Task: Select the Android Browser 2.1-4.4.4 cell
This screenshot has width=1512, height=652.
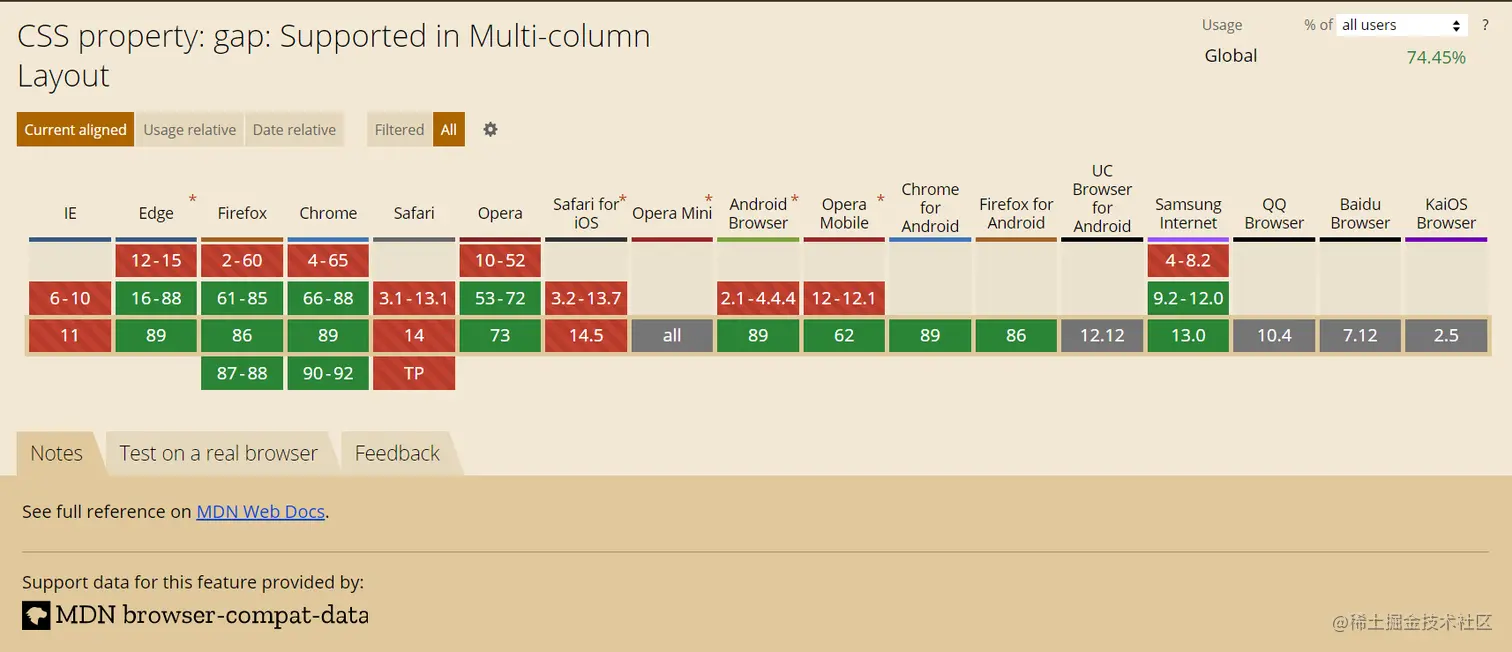Action: [758, 298]
